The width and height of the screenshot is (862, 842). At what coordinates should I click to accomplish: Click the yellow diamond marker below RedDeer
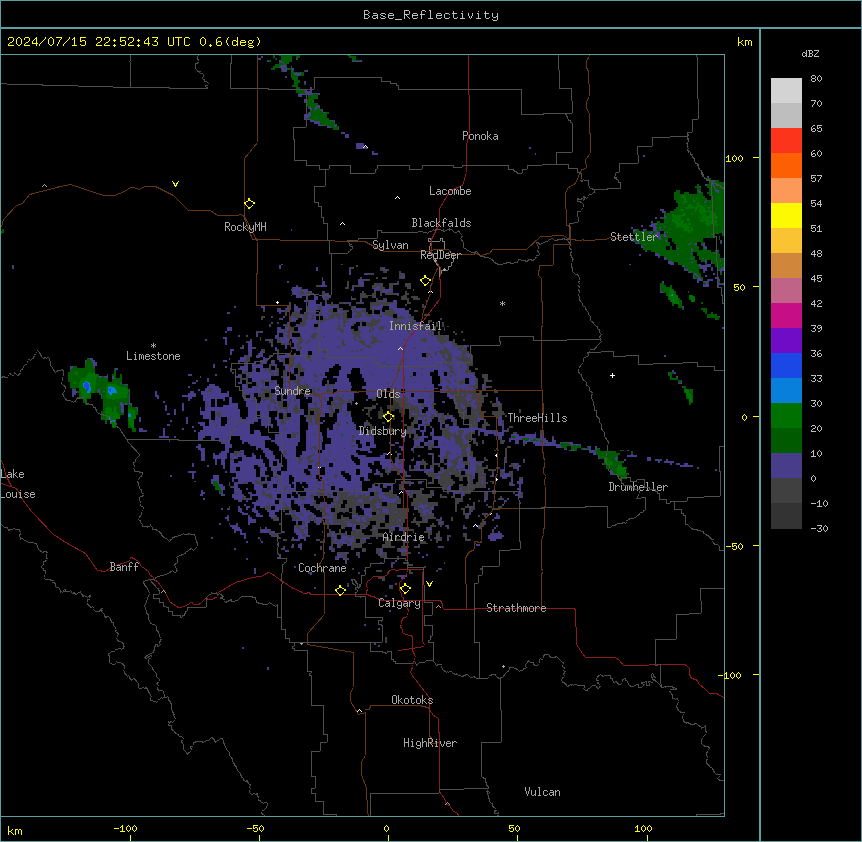426,281
